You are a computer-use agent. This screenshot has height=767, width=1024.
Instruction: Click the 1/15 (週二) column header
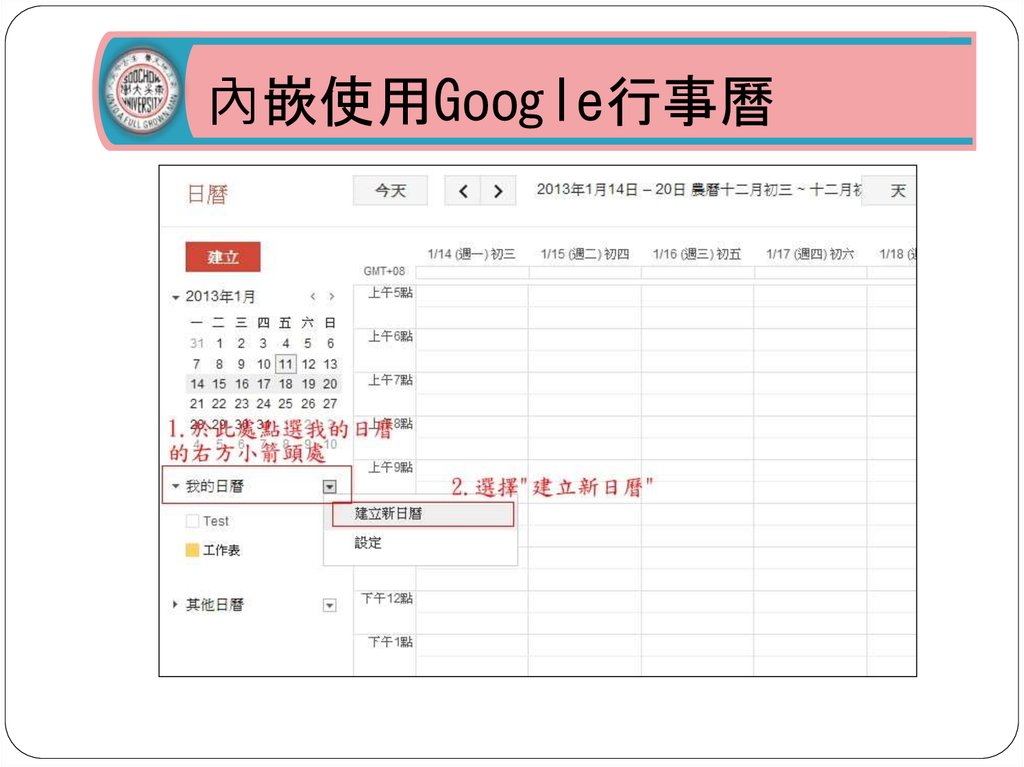pyautogui.click(x=584, y=254)
